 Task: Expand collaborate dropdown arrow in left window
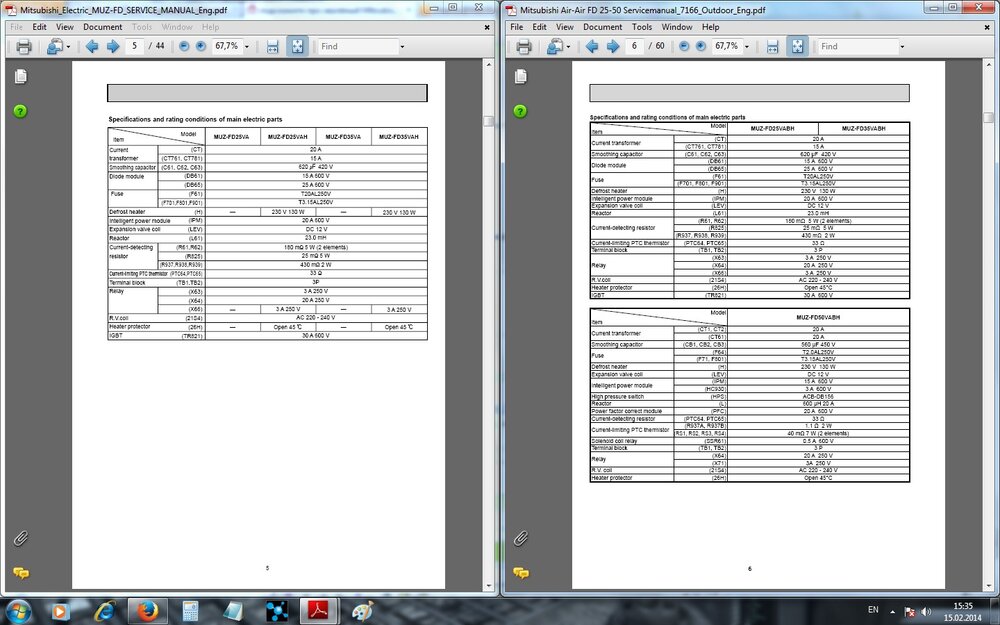[x=68, y=47]
